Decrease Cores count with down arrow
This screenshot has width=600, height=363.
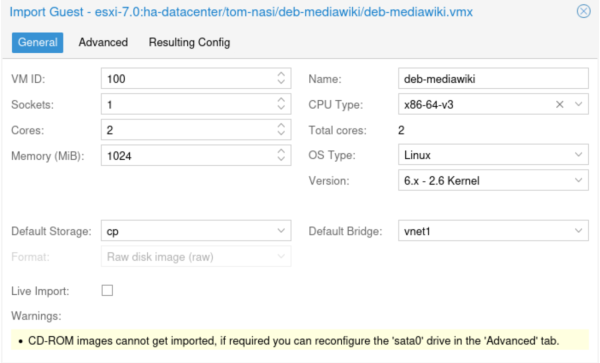281,133
